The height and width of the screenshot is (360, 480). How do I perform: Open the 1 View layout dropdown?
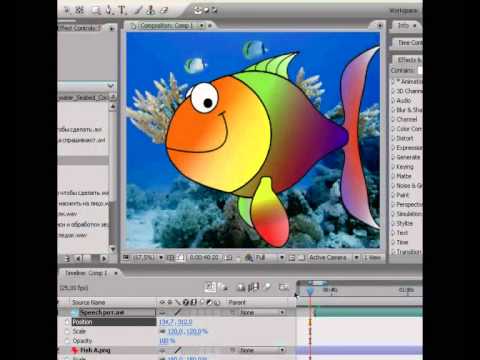point(372,258)
